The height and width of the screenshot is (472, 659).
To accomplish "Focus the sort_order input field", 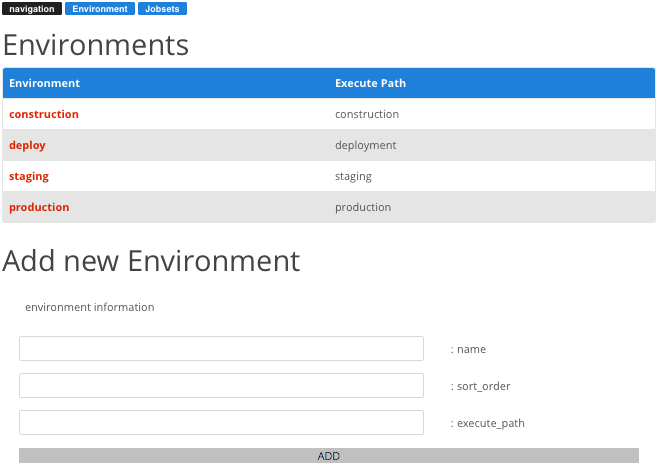I will tap(221, 385).
